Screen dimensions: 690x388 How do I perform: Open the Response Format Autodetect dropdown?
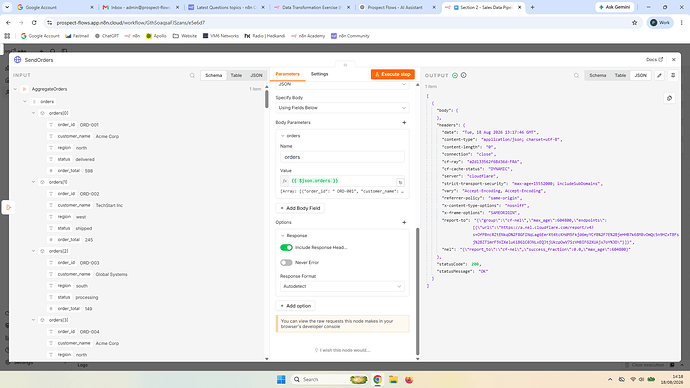pyautogui.click(x=342, y=286)
